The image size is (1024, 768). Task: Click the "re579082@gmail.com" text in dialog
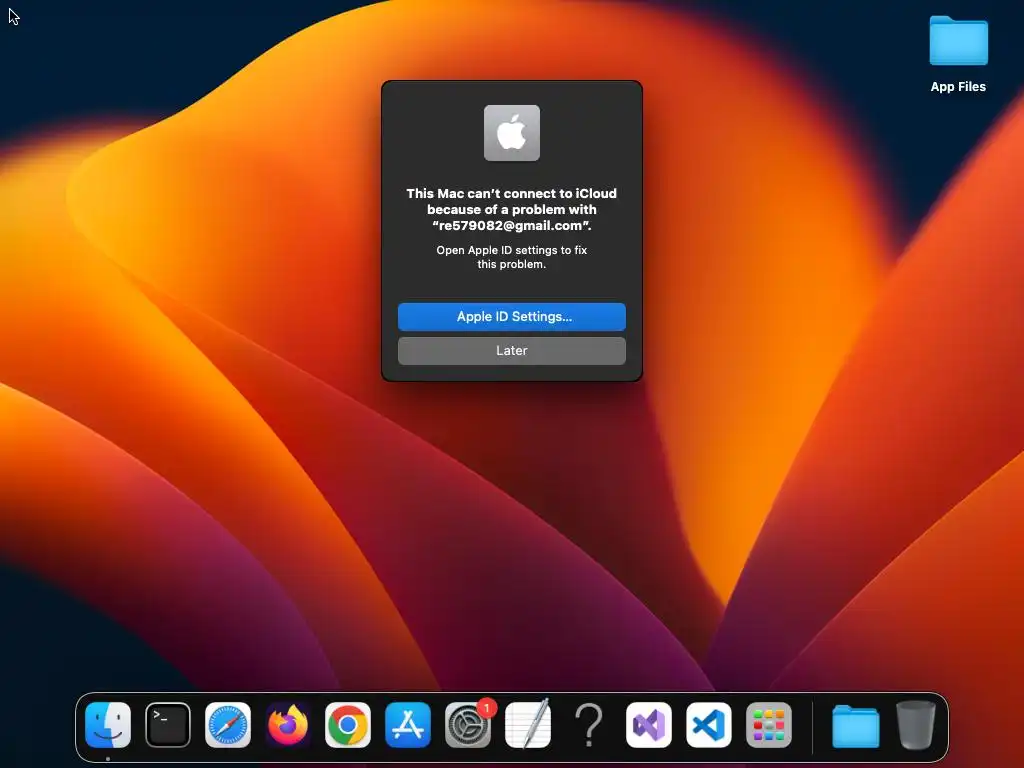[511, 226]
